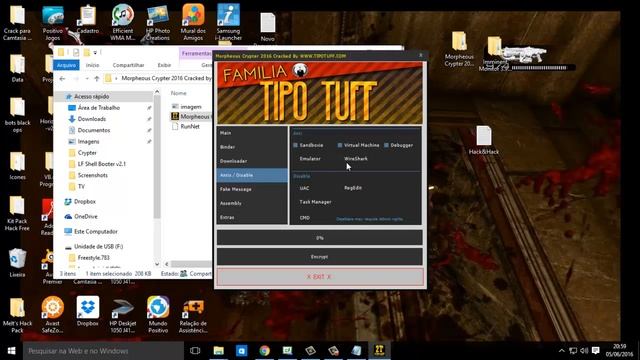This screenshot has height=360, width=640.
Task: Select Samsung i-Launcher desktop icon
Action: (228, 22)
